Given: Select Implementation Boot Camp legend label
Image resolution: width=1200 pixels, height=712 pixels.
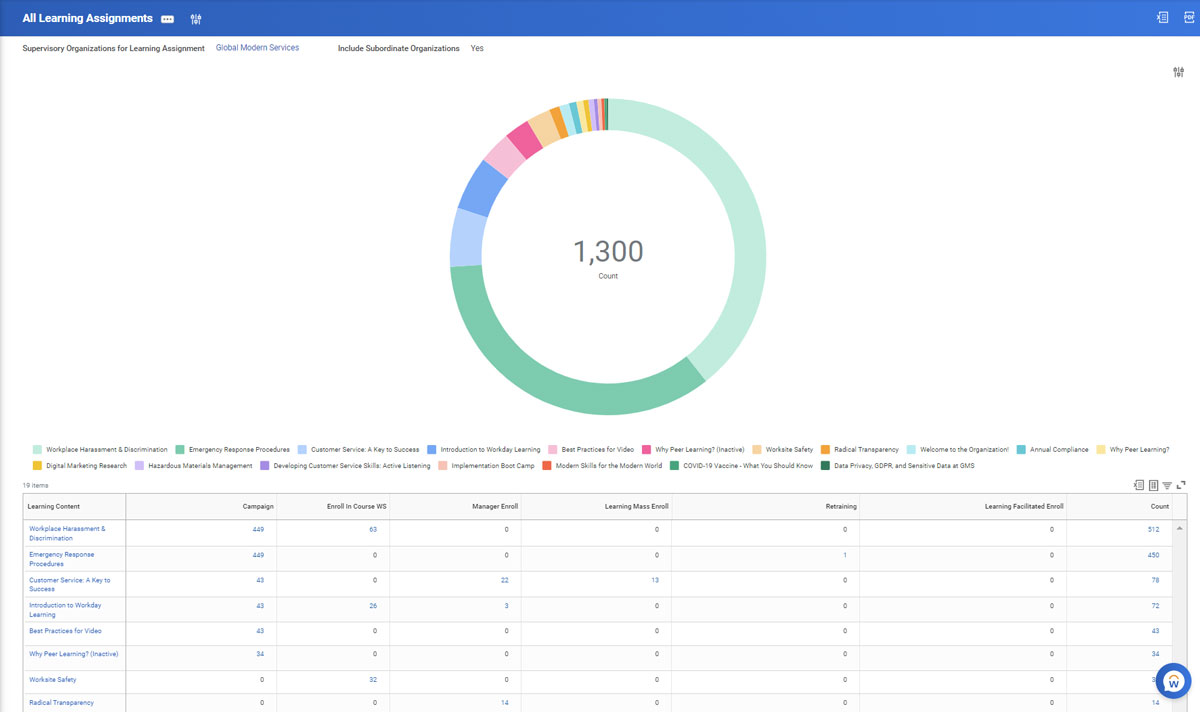Looking at the screenshot, I should 493,466.
